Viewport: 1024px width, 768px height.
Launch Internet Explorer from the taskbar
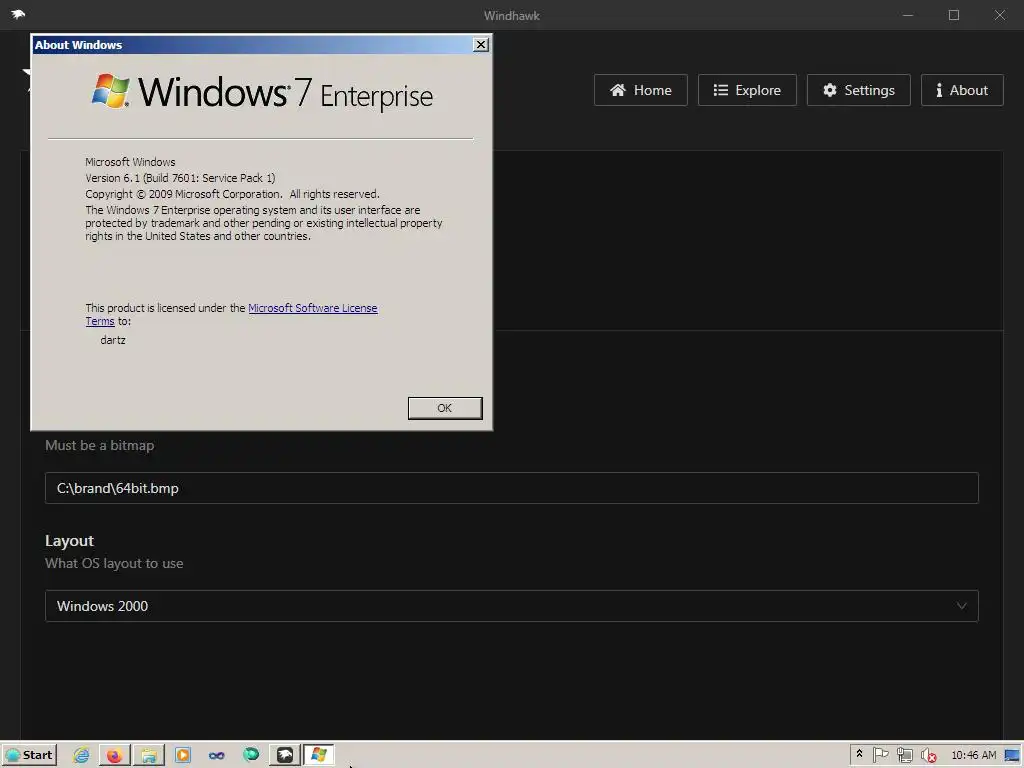[82, 755]
